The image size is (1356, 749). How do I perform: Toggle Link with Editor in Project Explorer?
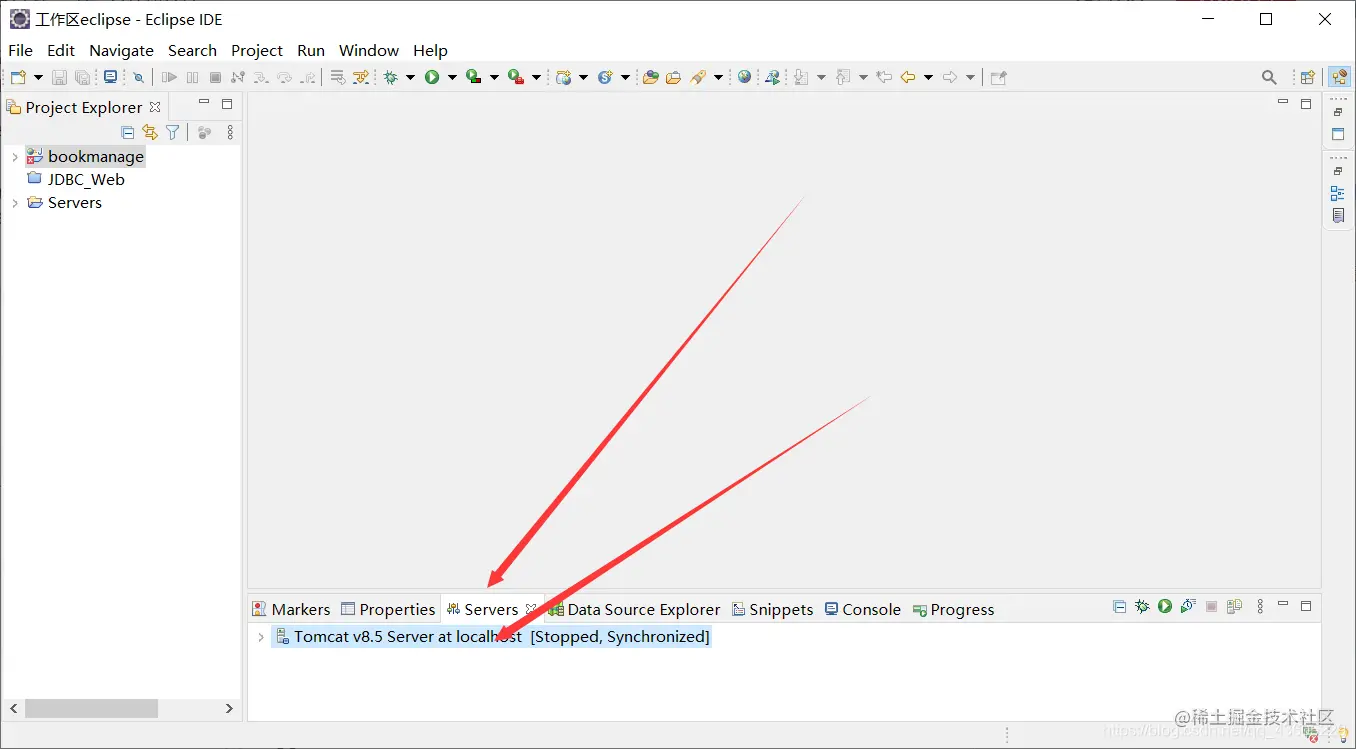coord(150,132)
